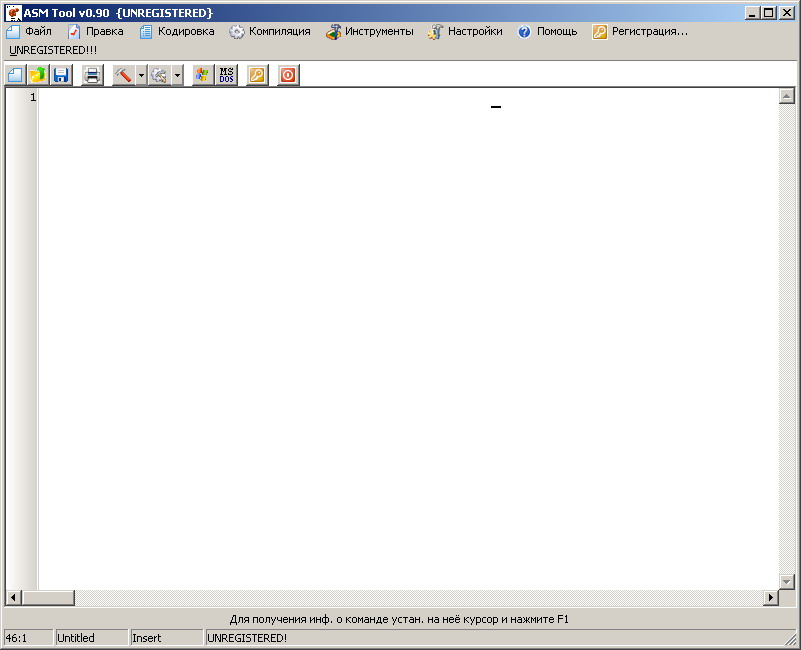Click the key registration toolbar icon
This screenshot has width=801, height=650.
pyautogui.click(x=257, y=75)
